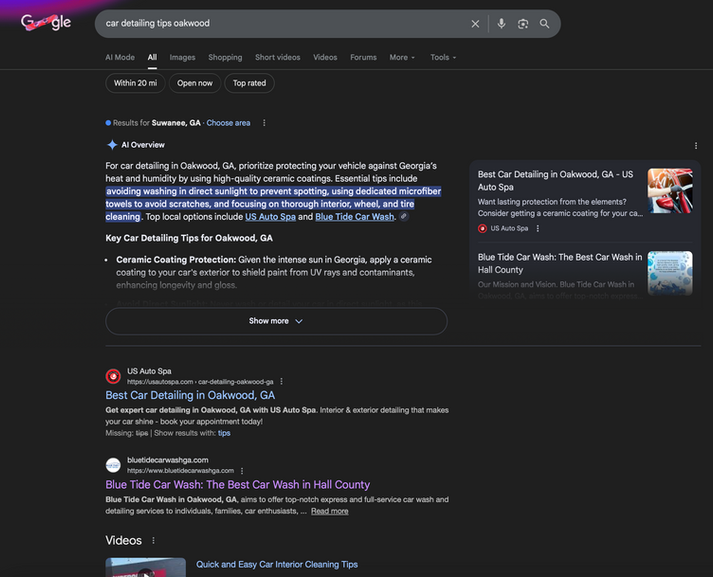
Task: Click the AI Overview sparkle icon
Action: pos(112,145)
